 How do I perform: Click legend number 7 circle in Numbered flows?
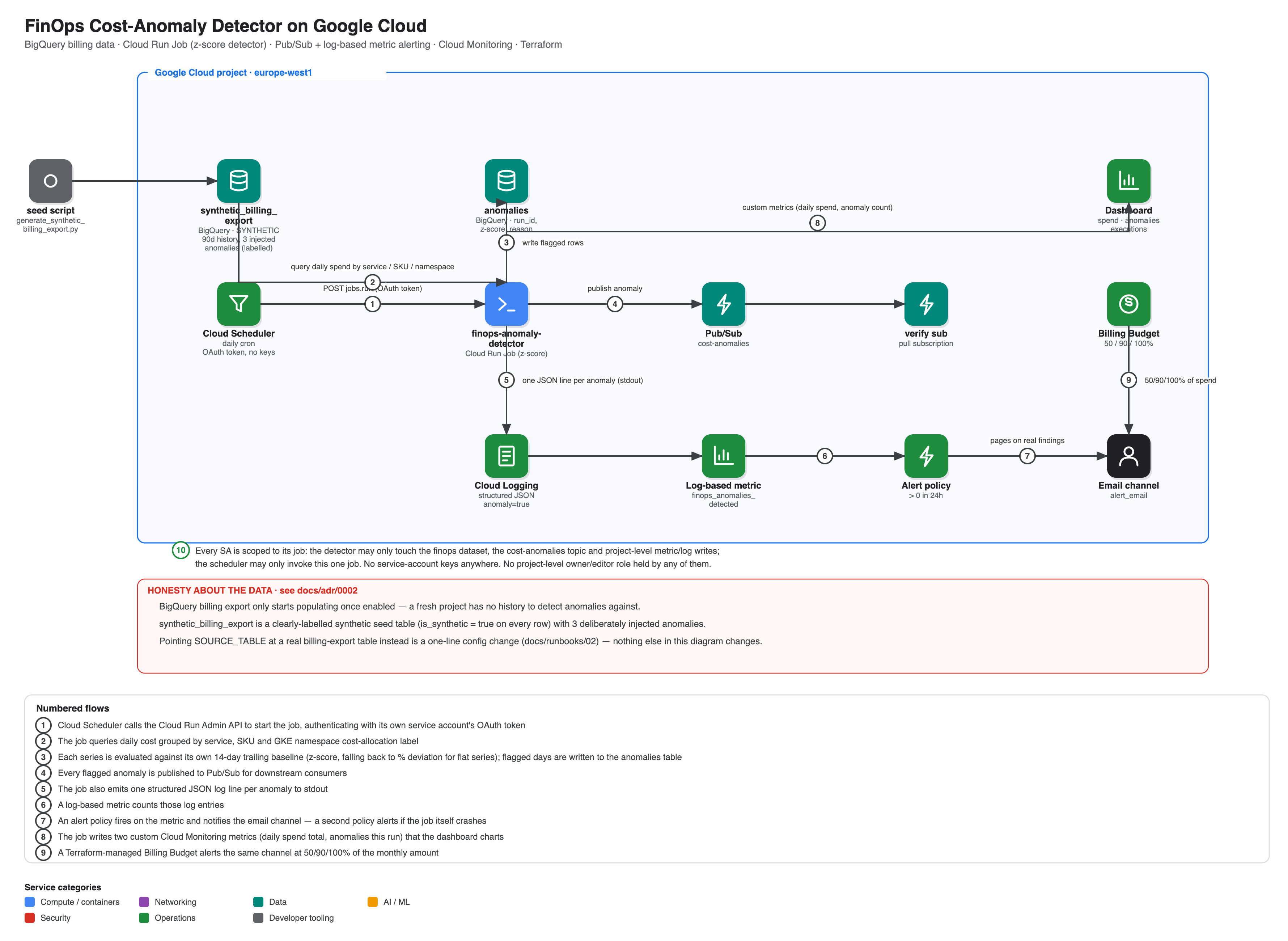(43, 821)
